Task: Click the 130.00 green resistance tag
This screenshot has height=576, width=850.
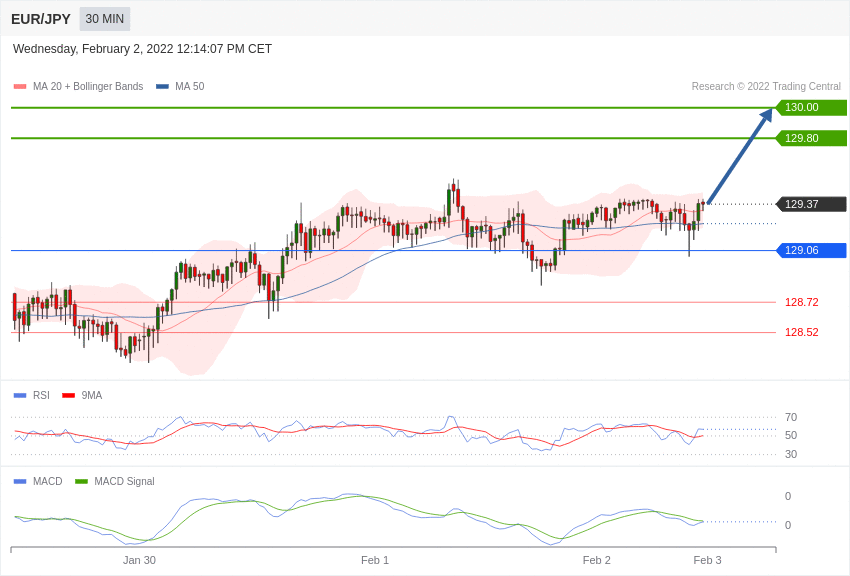Action: 812,107
